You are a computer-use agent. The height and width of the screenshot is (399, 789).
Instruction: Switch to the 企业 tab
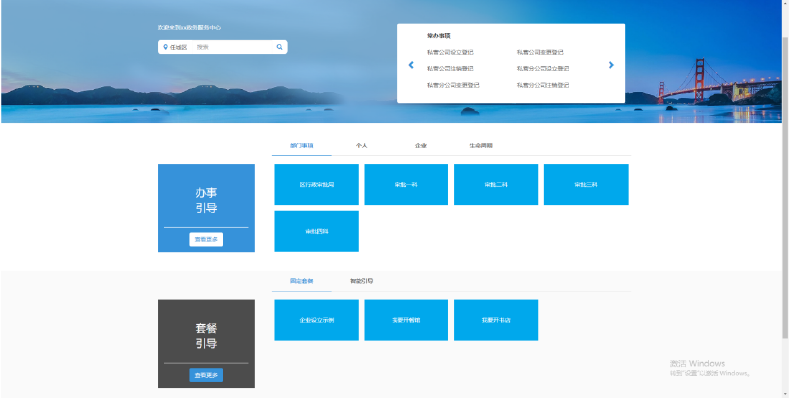[x=421, y=145]
